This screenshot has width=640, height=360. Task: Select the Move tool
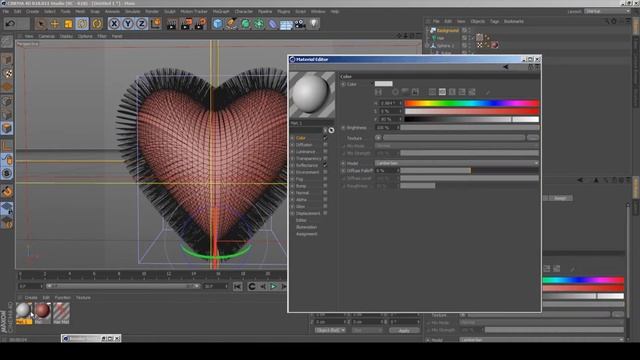[x=54, y=24]
